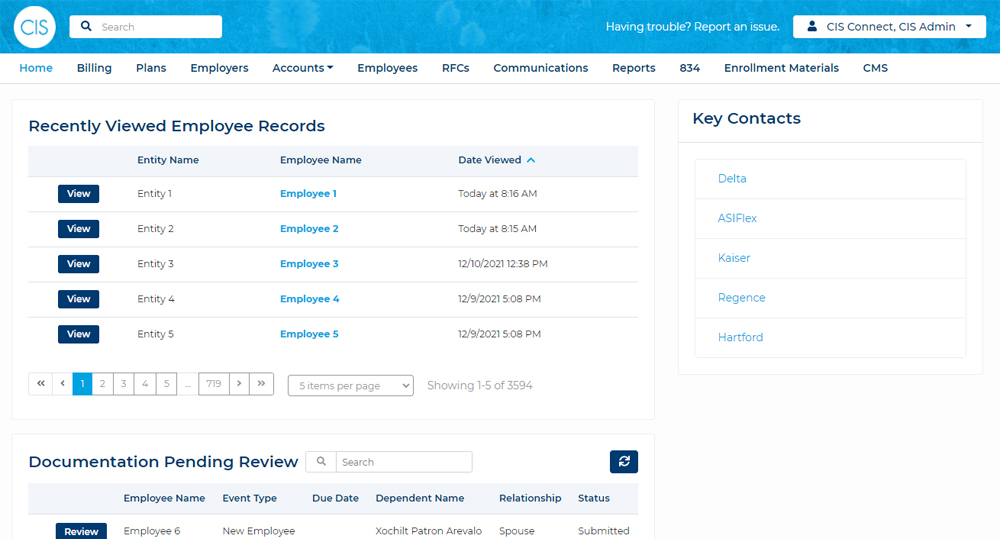Click the refresh icon in Documentation Pending Review

tap(624, 461)
